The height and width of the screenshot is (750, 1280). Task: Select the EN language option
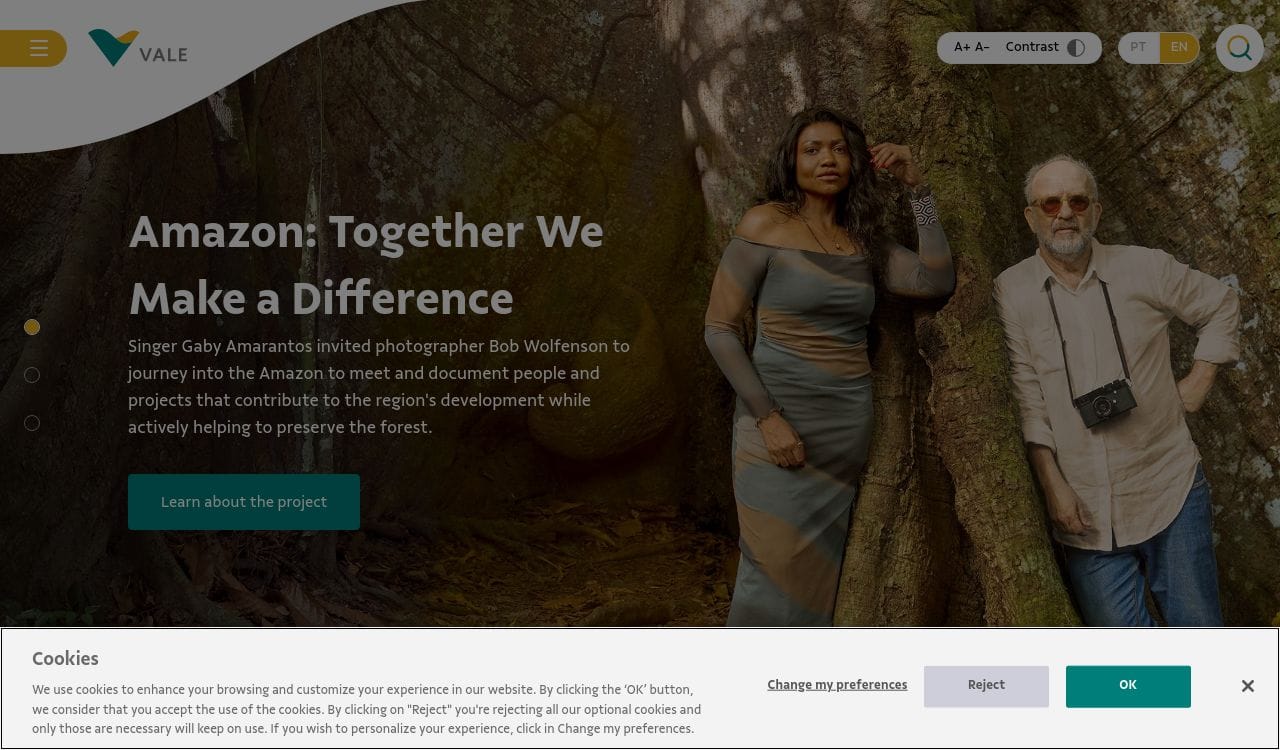(1179, 47)
